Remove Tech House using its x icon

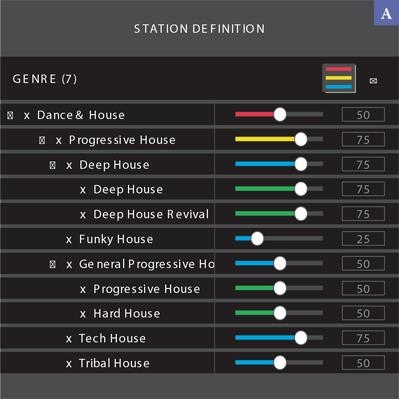[x=69, y=339]
